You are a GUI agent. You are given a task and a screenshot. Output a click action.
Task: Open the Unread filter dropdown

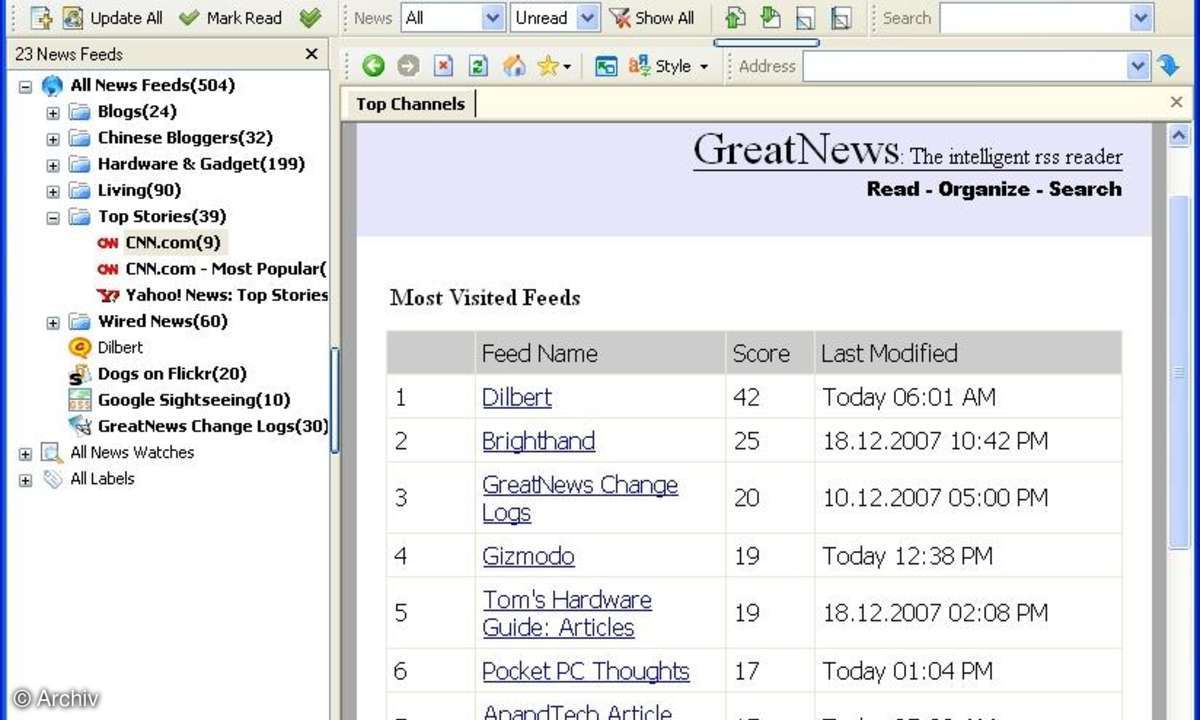pyautogui.click(x=588, y=17)
